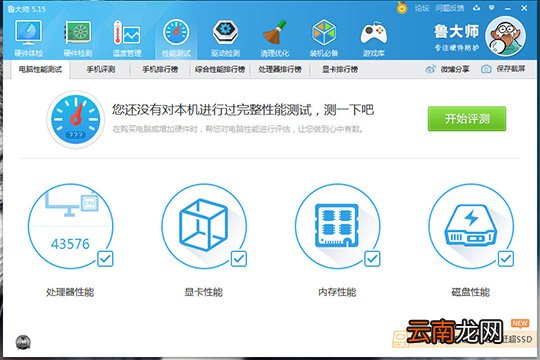Switch to the 处理器排行榜 tab
The height and width of the screenshot is (360, 540).
[x=280, y=70]
